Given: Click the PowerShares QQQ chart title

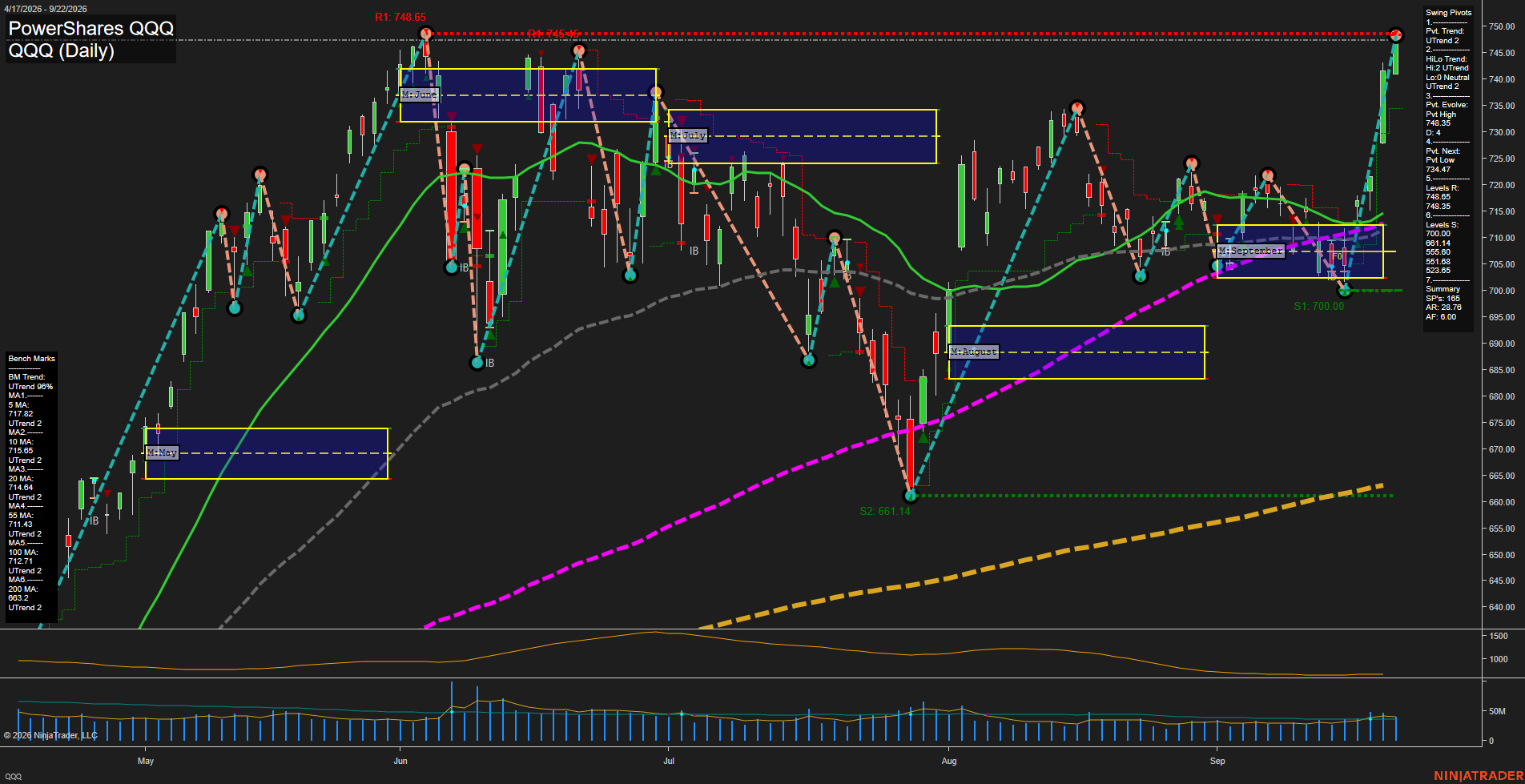Looking at the screenshot, I should 91,28.
